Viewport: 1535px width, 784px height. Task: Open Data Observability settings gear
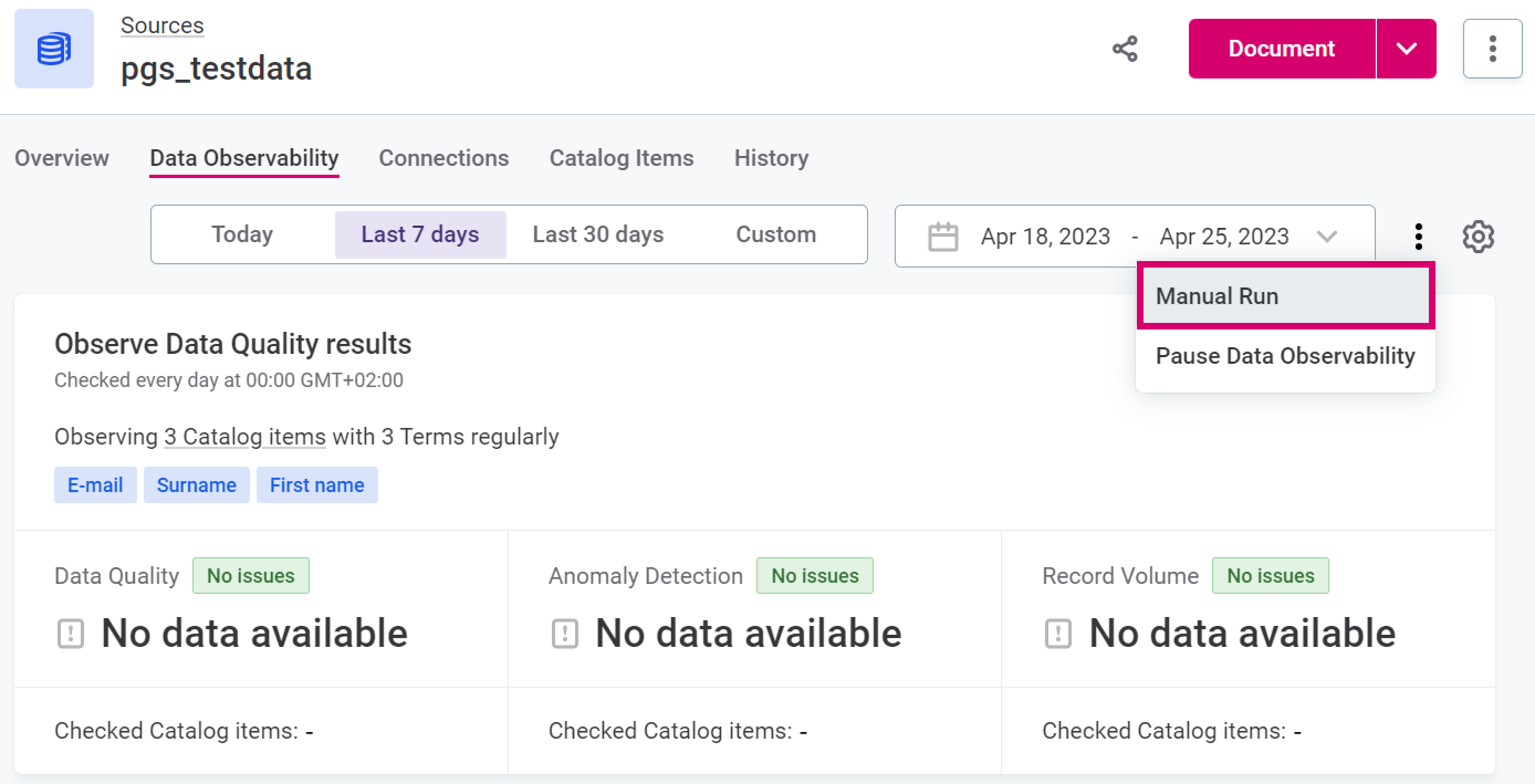click(x=1478, y=237)
